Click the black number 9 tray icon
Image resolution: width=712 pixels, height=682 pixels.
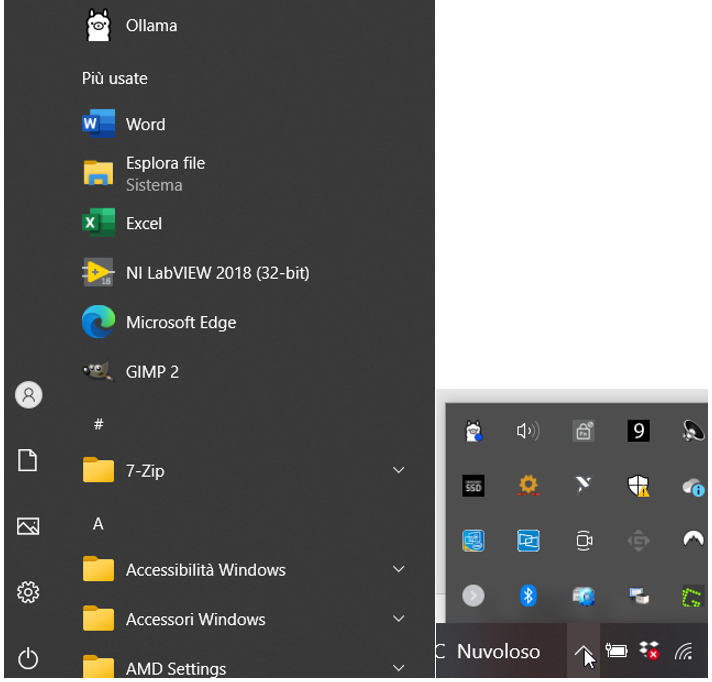(x=638, y=431)
